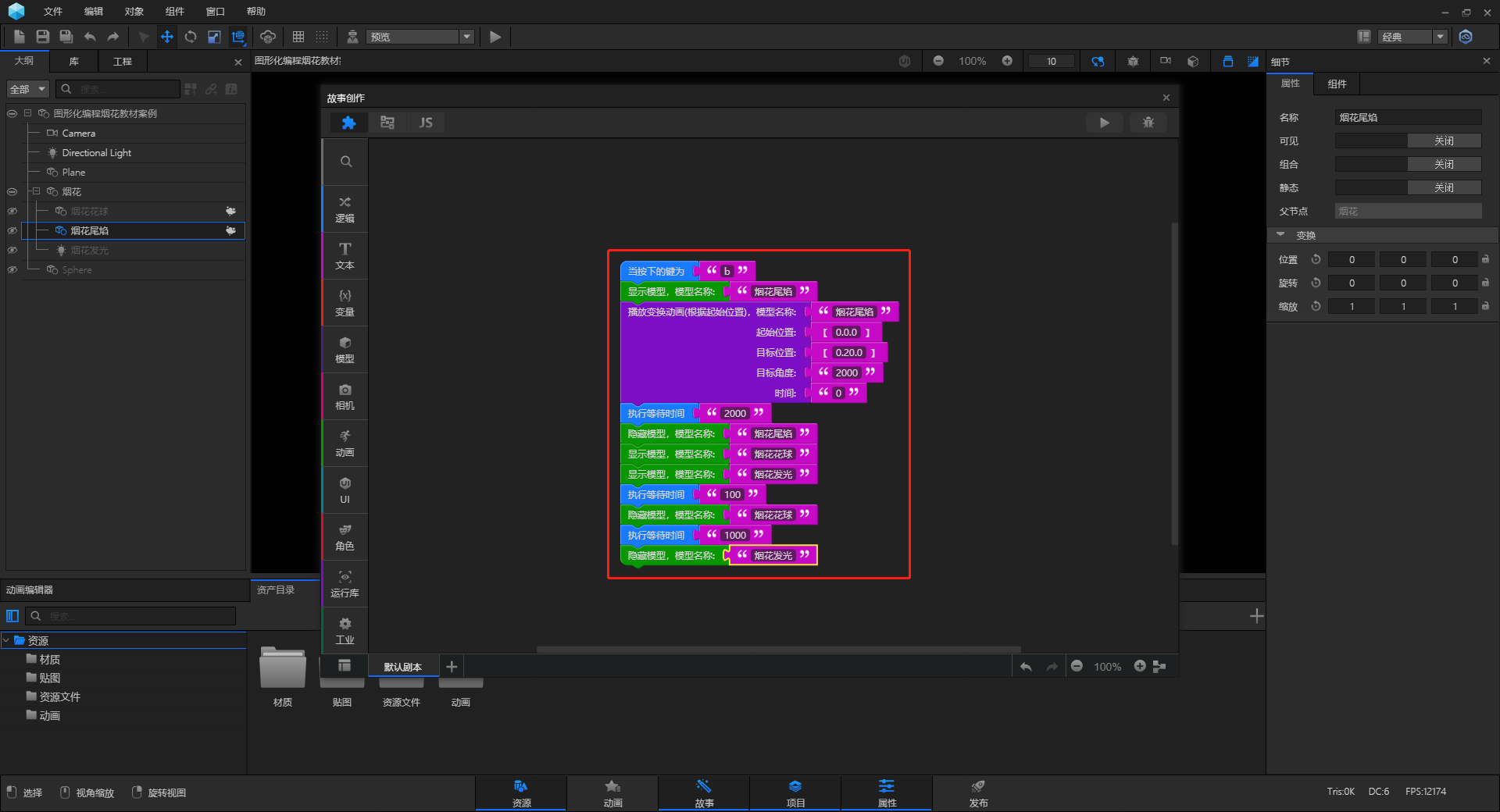1500x812 pixels.
Task: Open the 文件 menu
Action: tap(53, 12)
